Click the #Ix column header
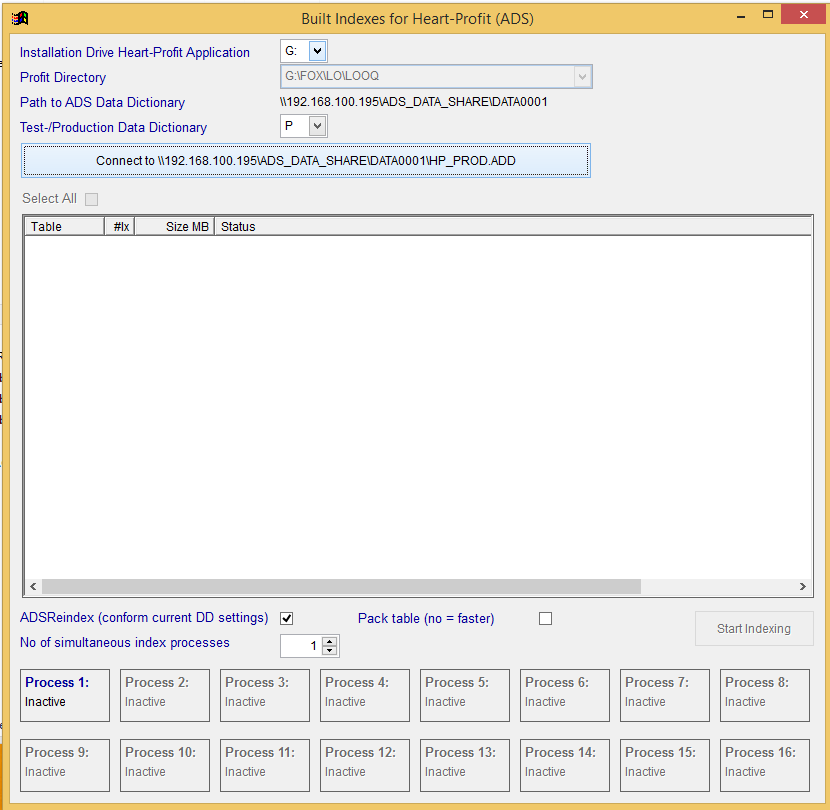The height and width of the screenshot is (810, 830). pyautogui.click(x=120, y=227)
